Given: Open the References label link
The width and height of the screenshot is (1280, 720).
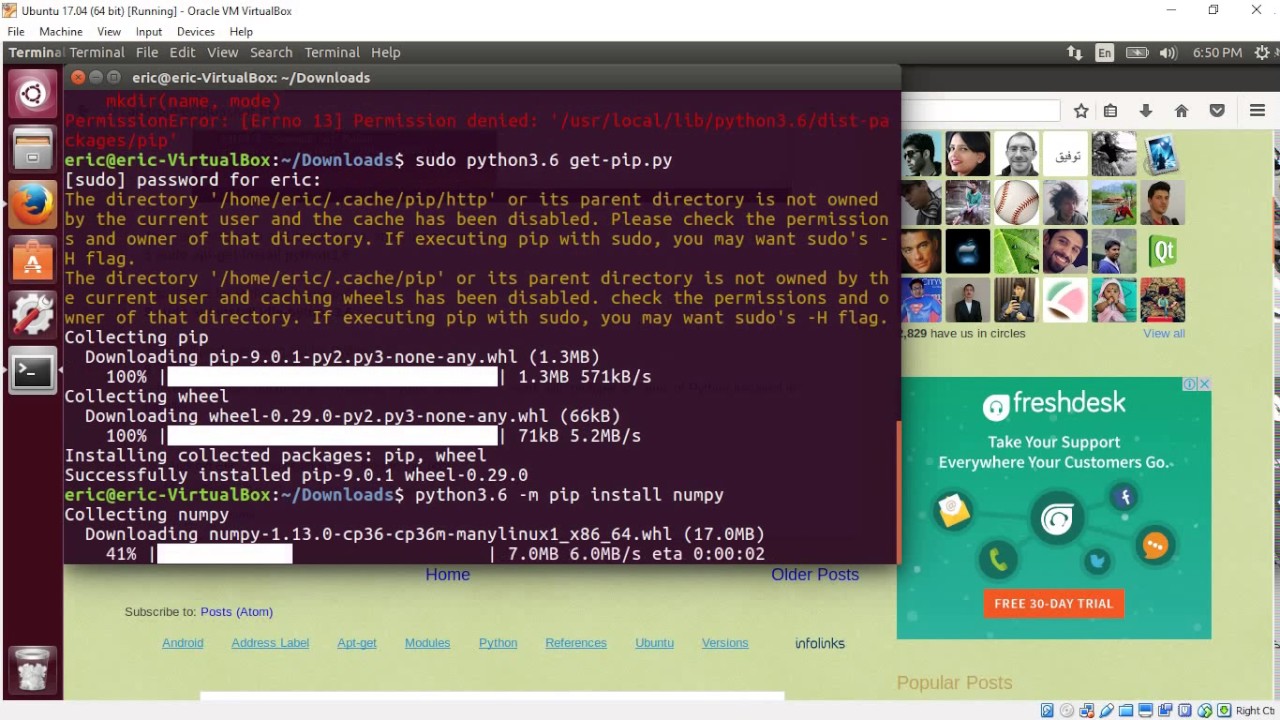Looking at the screenshot, I should click(x=576, y=643).
